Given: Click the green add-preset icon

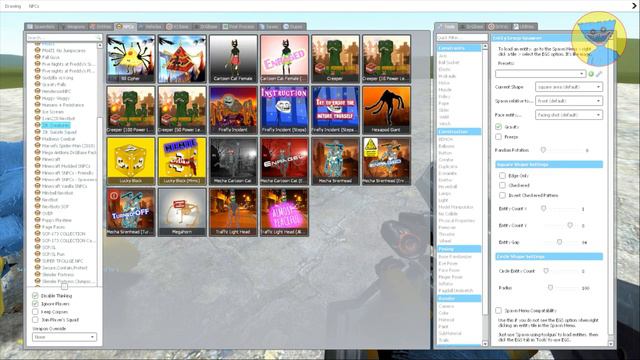Looking at the screenshot, I should [591, 74].
